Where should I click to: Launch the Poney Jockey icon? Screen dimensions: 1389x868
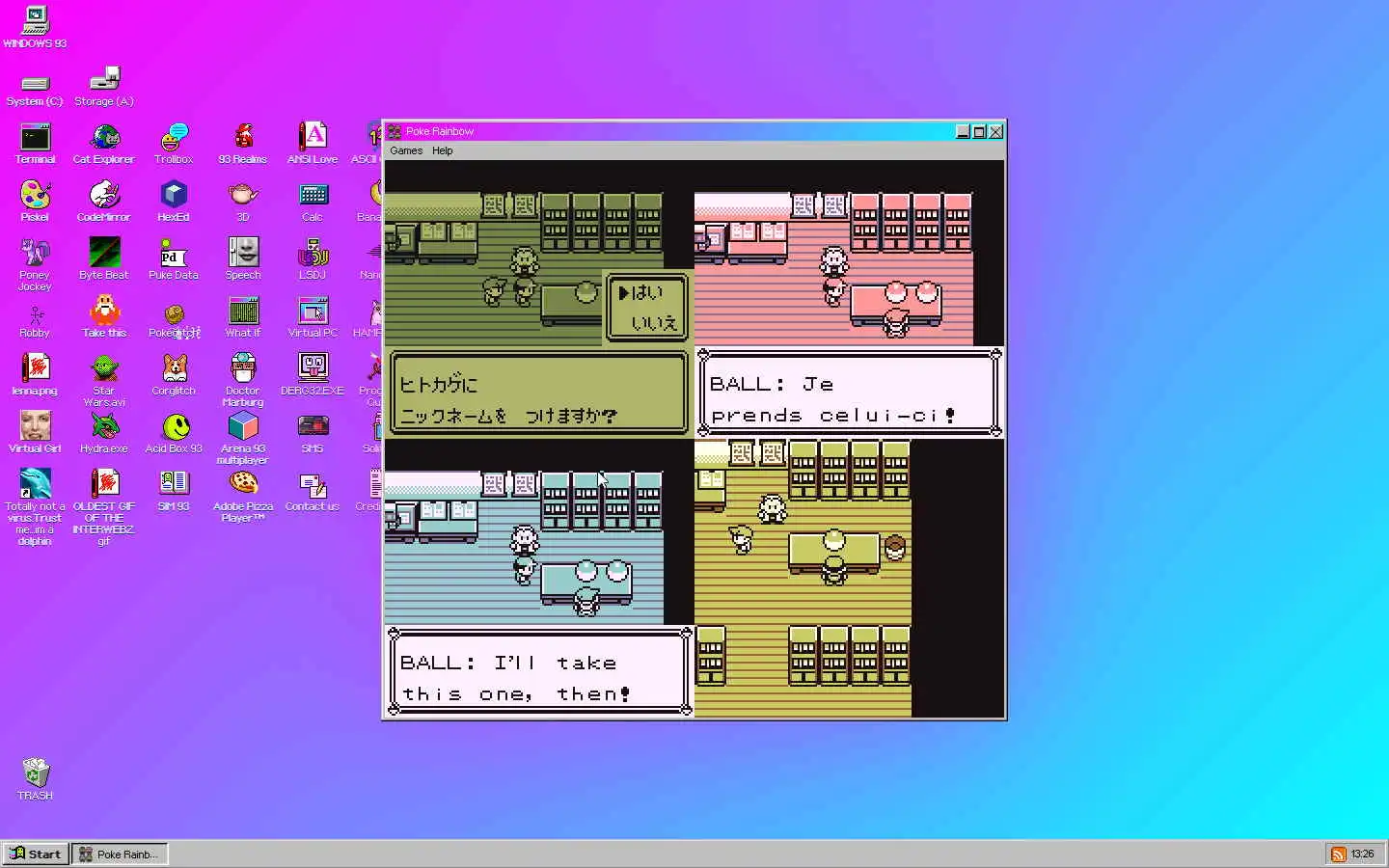tap(35, 265)
